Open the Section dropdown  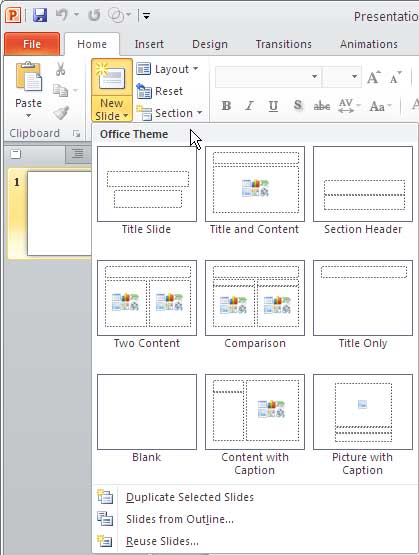point(169,113)
